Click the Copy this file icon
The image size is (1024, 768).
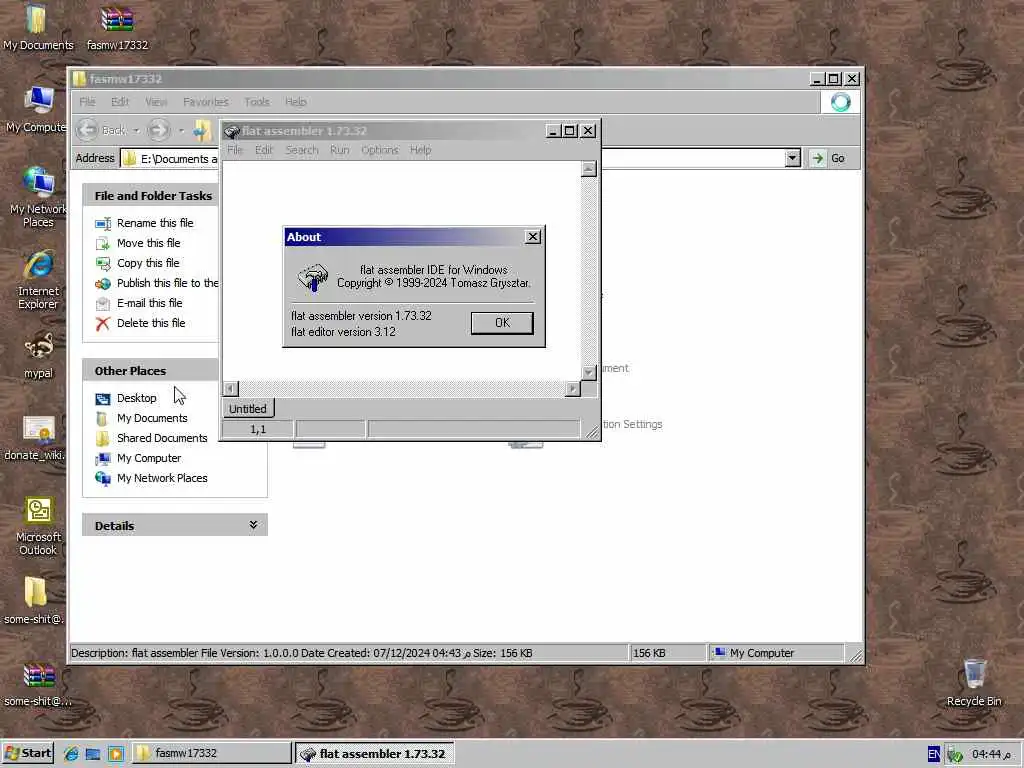click(103, 263)
